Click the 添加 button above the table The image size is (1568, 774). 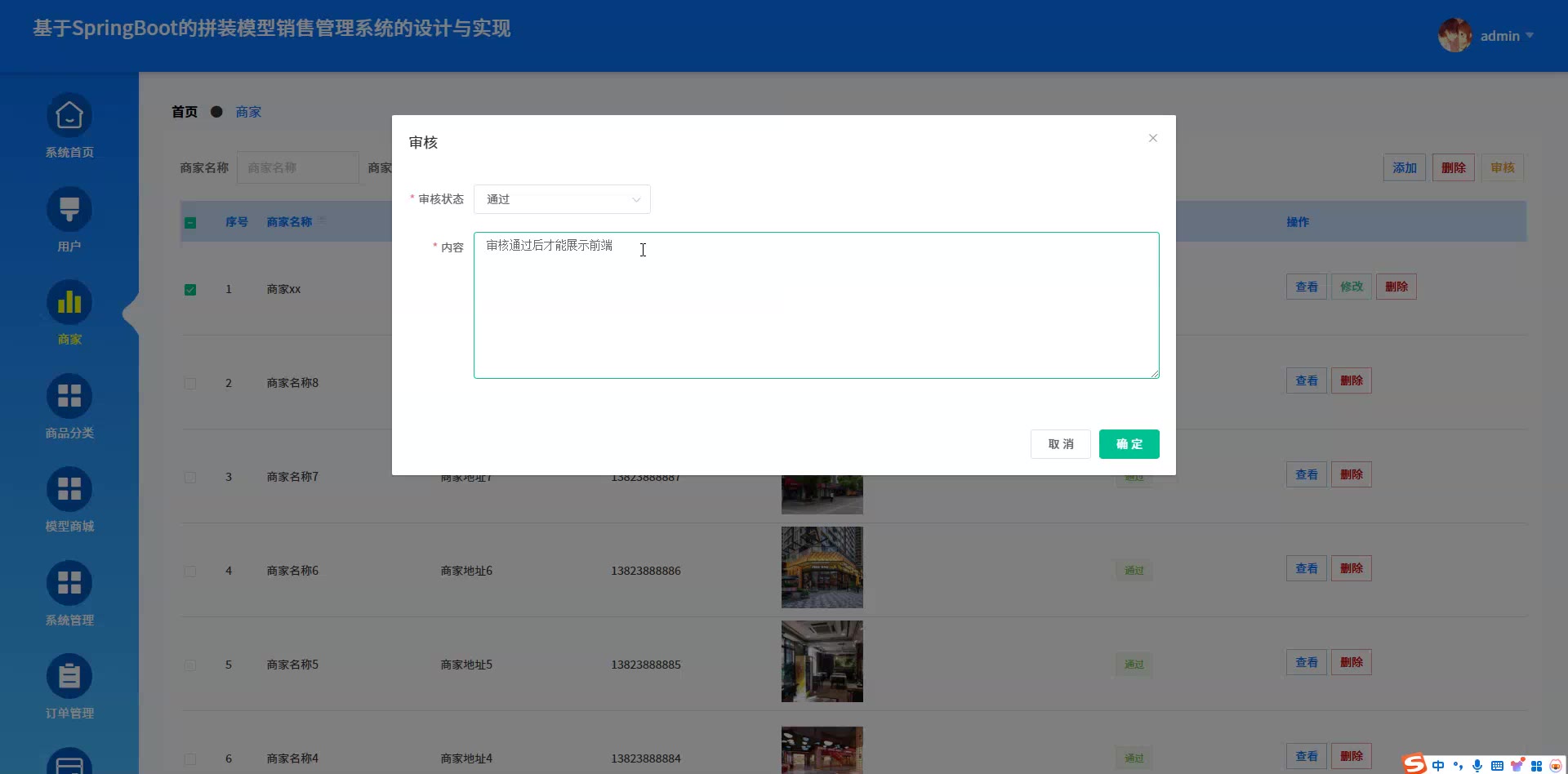point(1405,167)
